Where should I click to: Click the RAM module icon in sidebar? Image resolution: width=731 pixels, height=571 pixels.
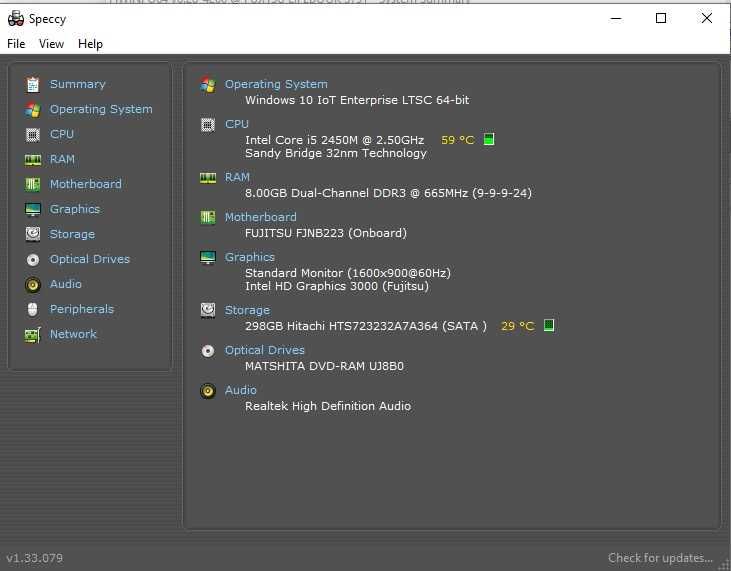click(x=33, y=159)
